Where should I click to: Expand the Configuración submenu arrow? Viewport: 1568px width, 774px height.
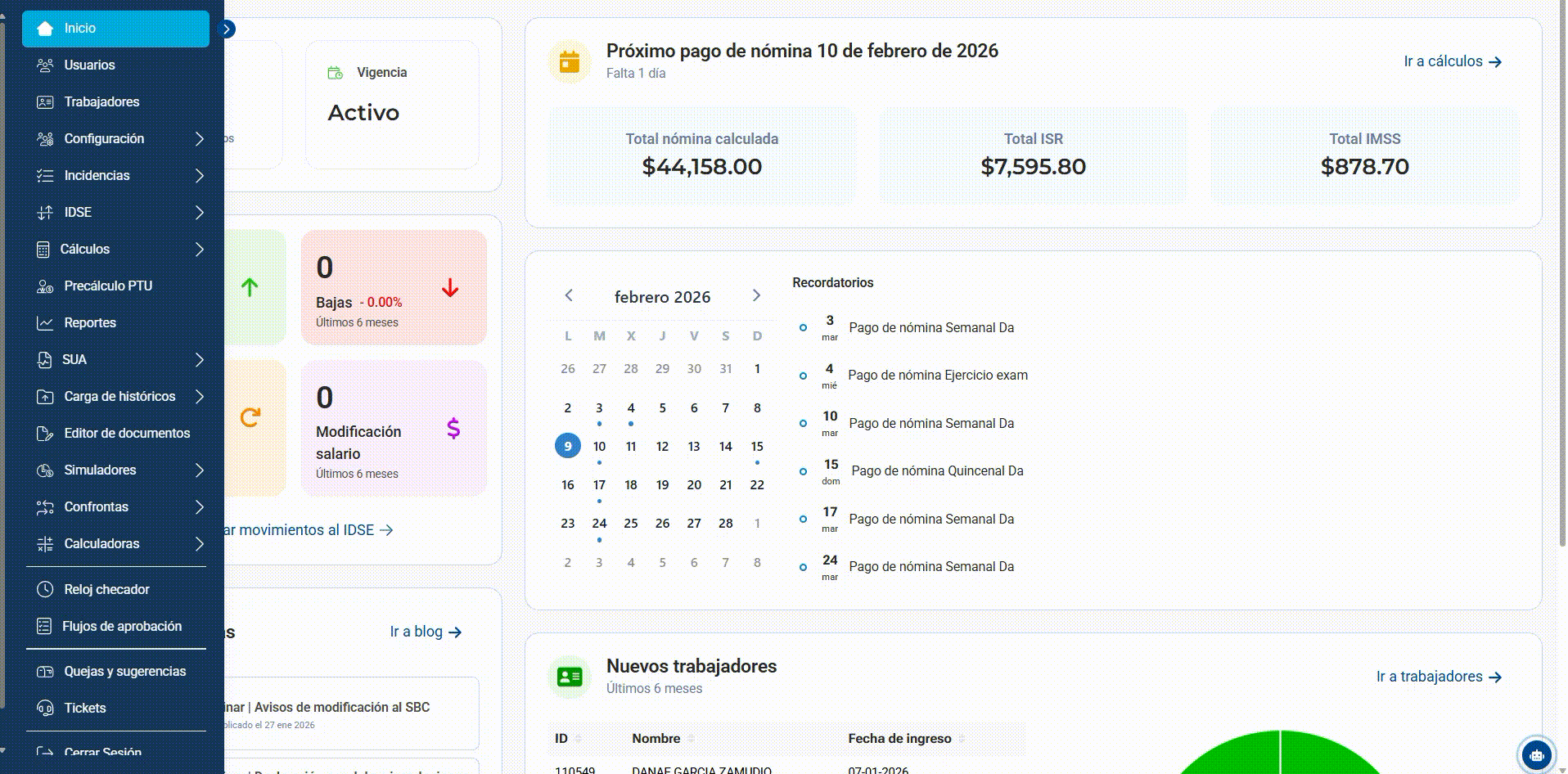(x=200, y=139)
